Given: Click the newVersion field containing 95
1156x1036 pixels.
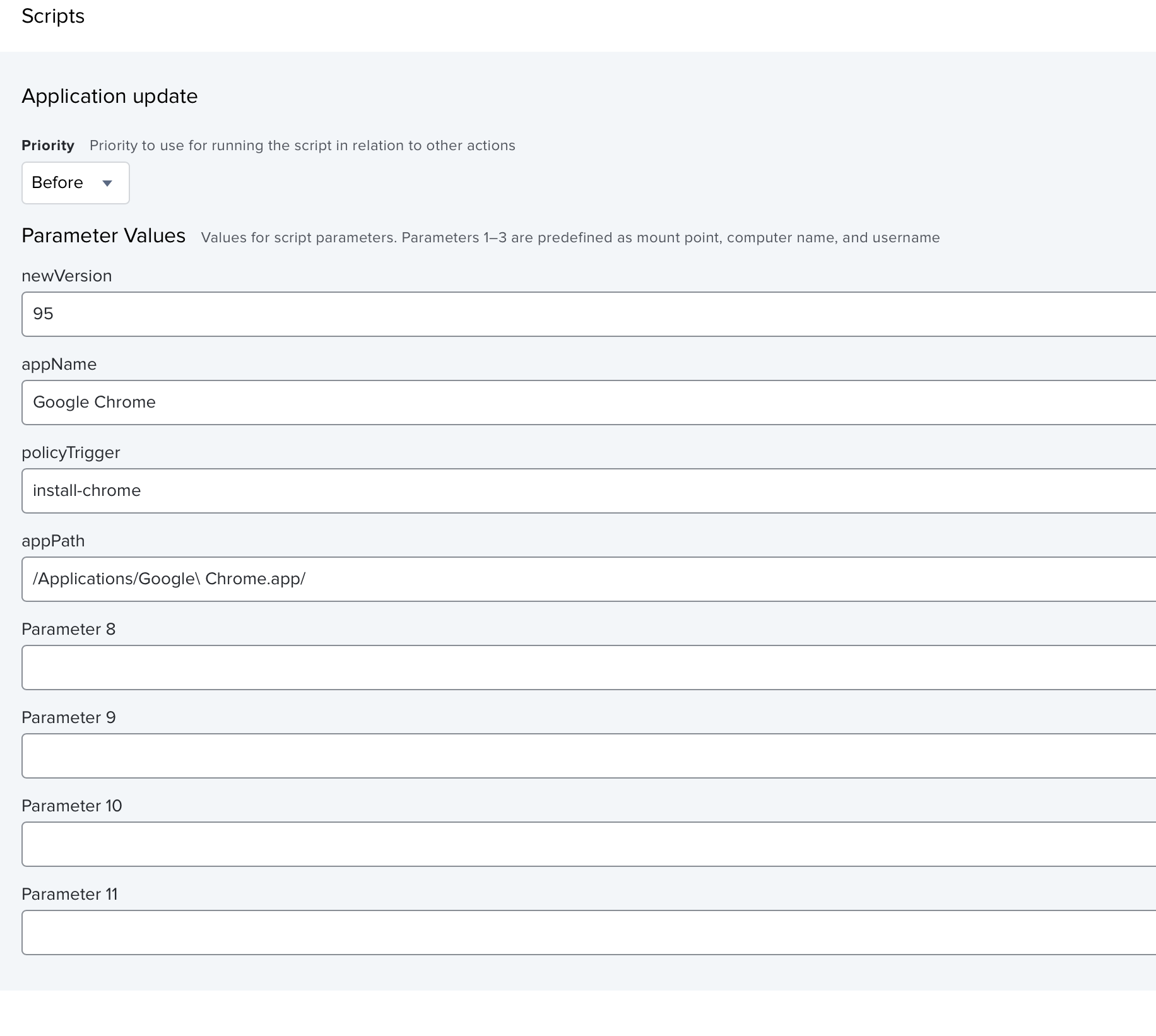Looking at the screenshot, I should pos(589,314).
